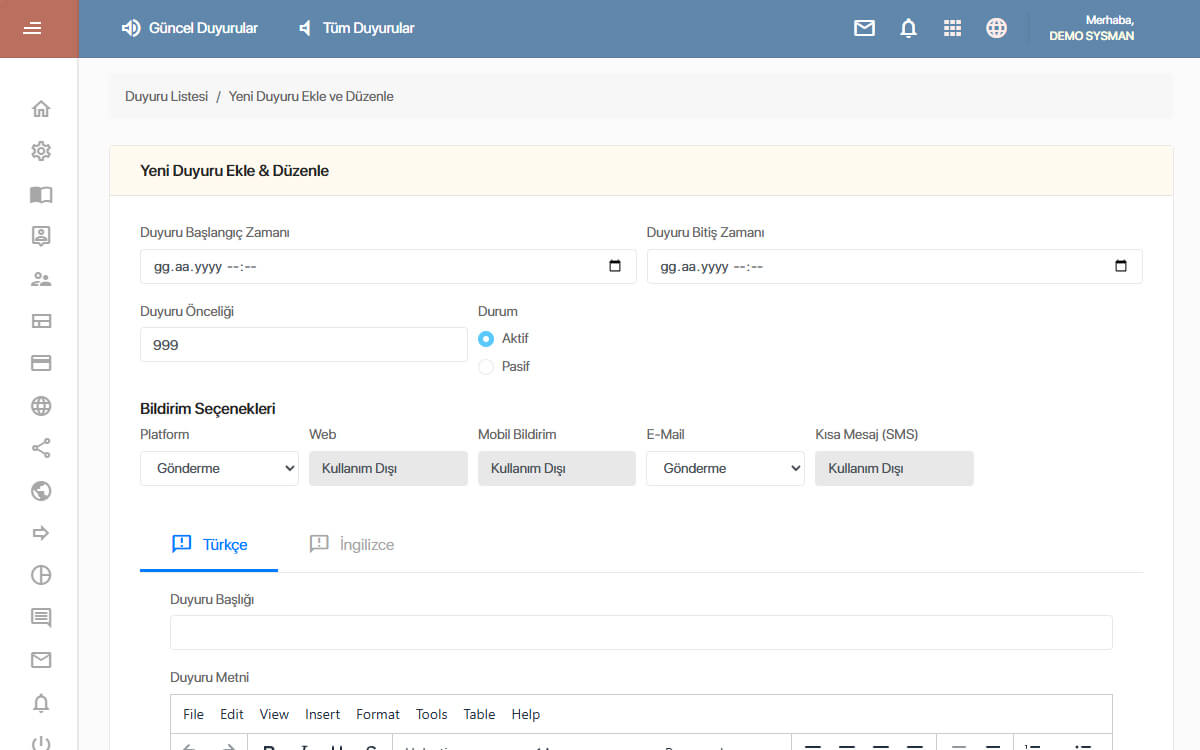Open the Format menu in the editor
Image resolution: width=1200 pixels, height=750 pixels.
pos(377,714)
